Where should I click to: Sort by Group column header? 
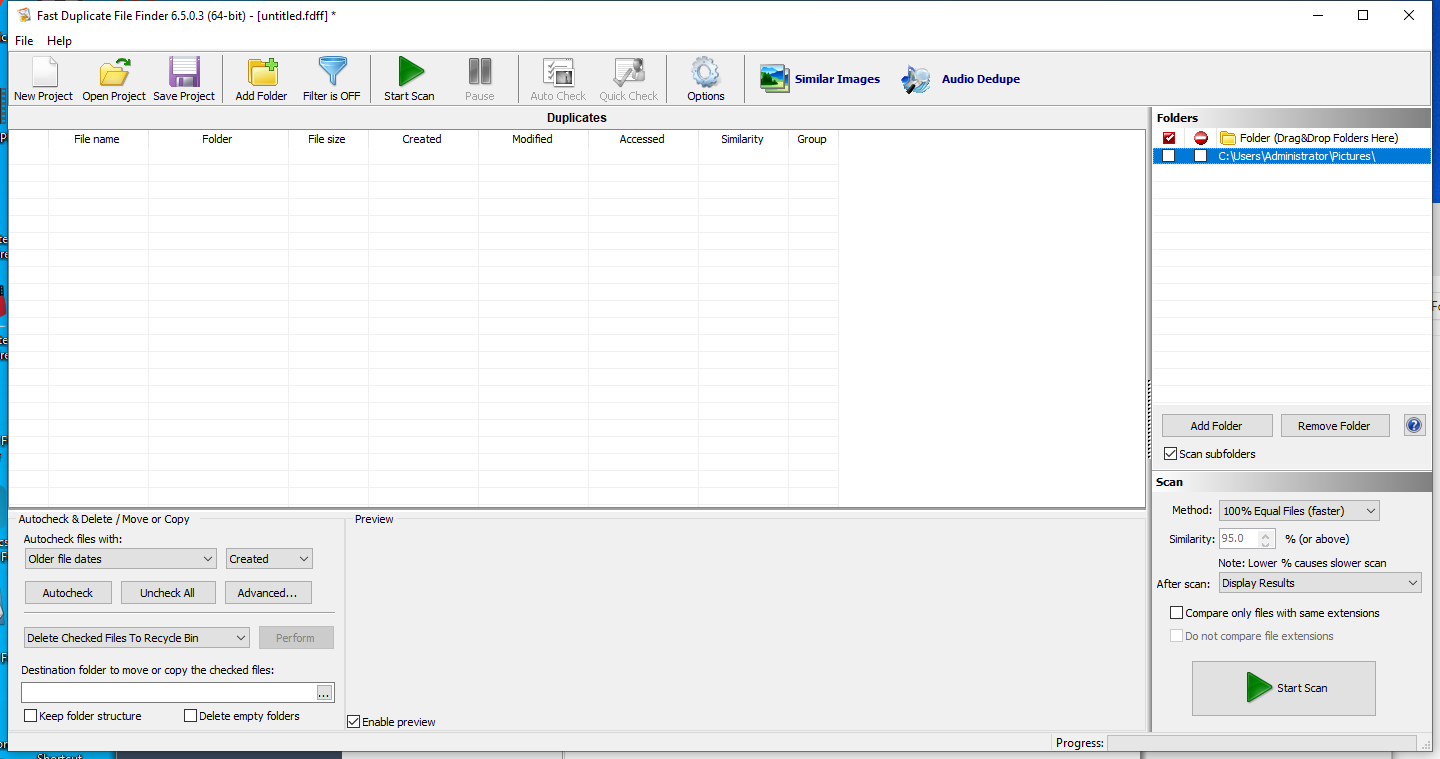click(813, 139)
